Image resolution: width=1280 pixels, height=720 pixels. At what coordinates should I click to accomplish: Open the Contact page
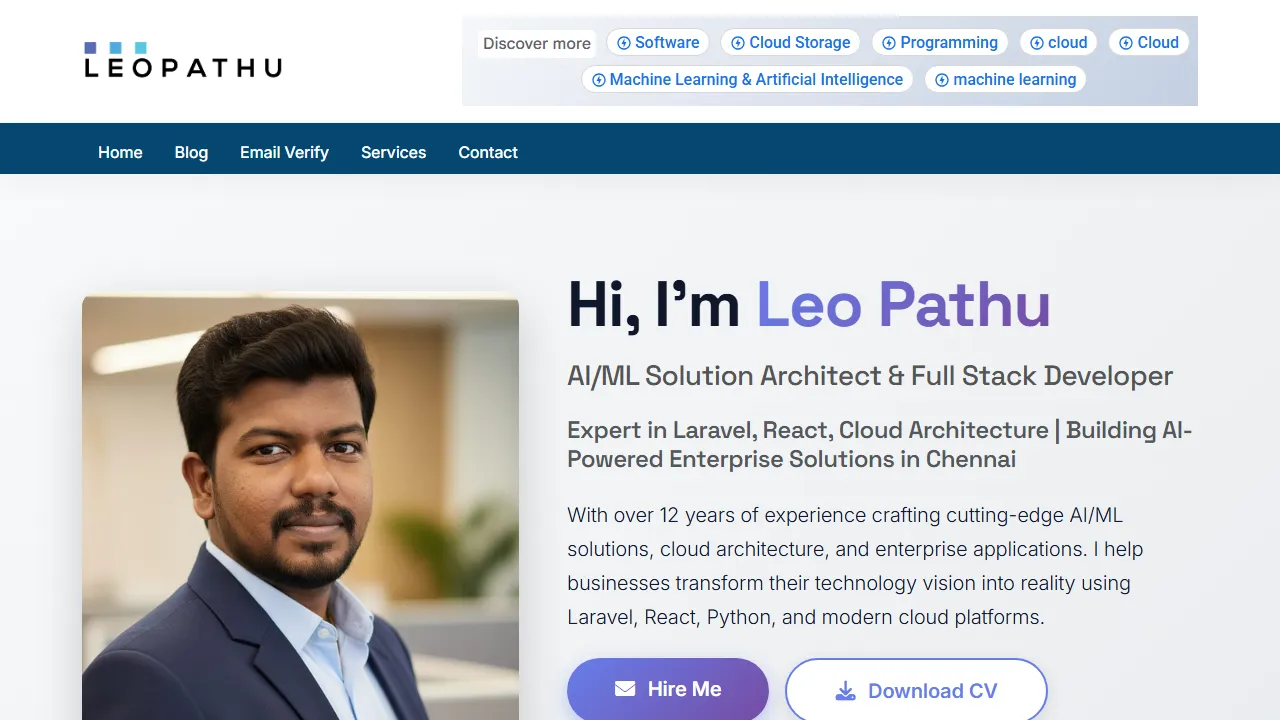488,152
